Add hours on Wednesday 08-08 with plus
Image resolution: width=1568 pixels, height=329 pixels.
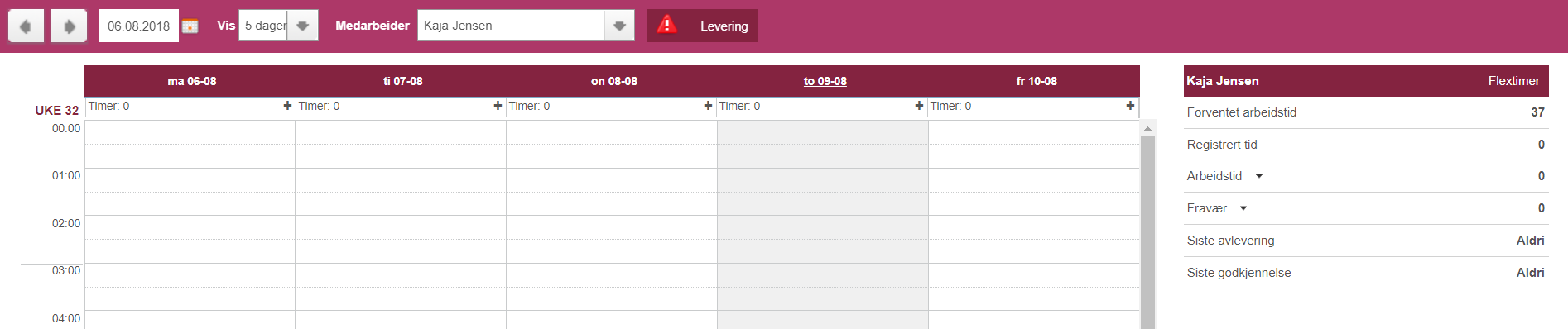[708, 106]
